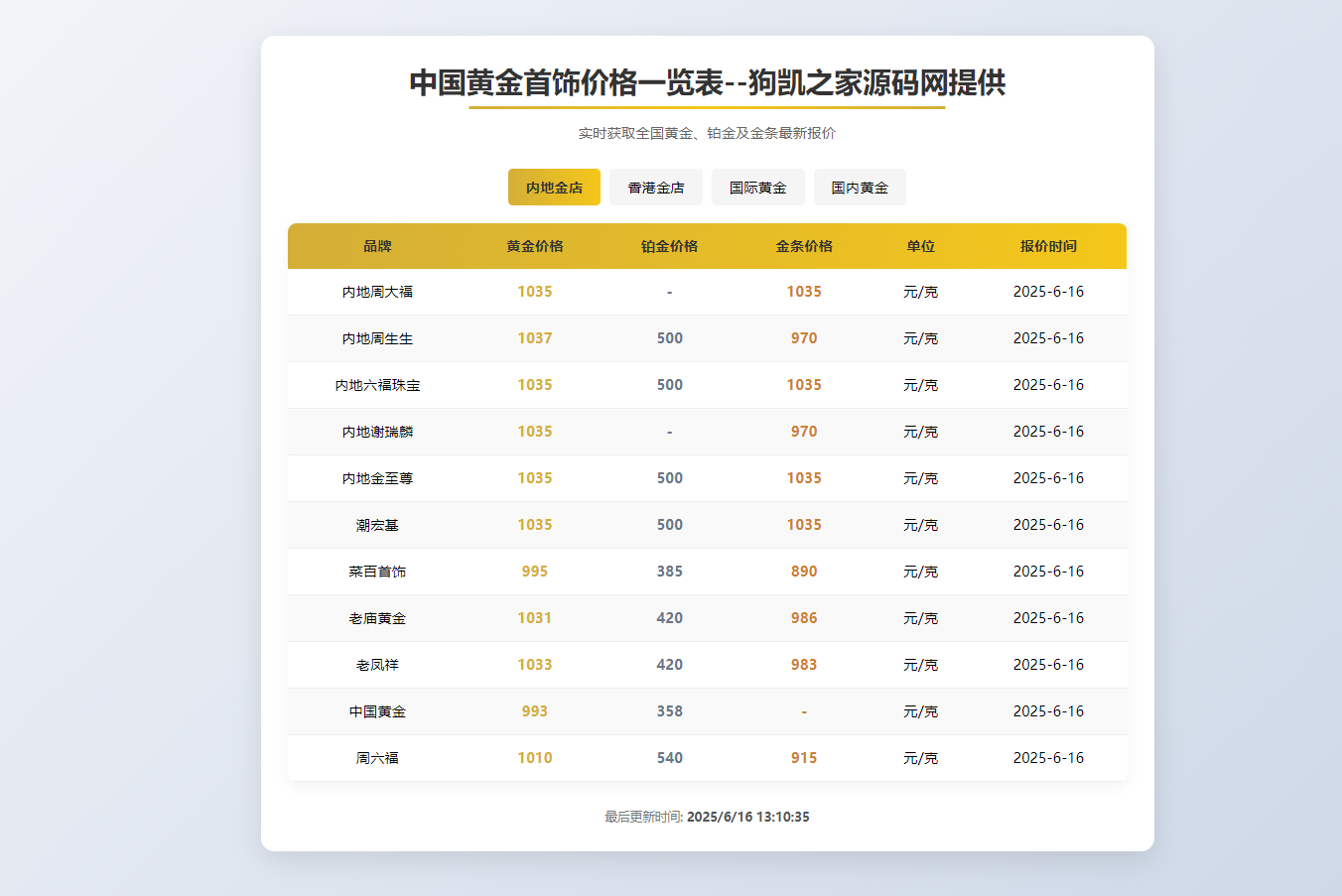Click the 菜百首饰 brand name
The width and height of the screenshot is (1342, 896).
click(377, 572)
